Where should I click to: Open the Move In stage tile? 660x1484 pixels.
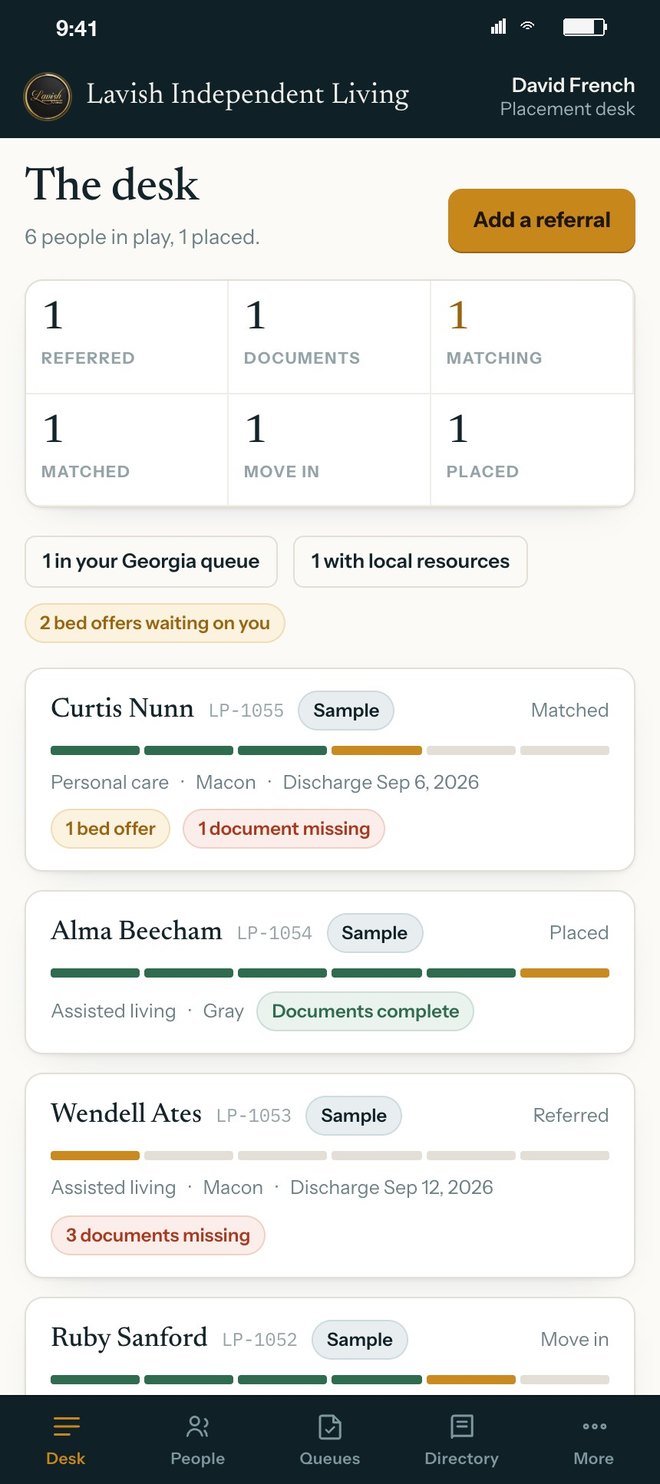coord(330,450)
